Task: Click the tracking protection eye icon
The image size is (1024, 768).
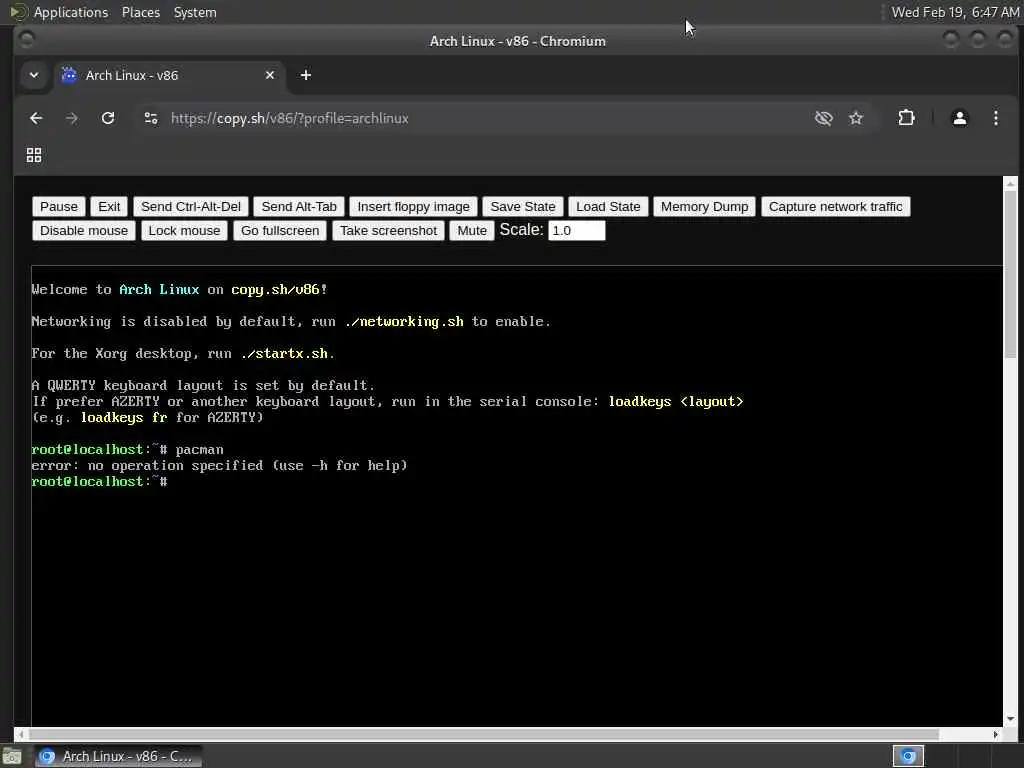Action: [824, 118]
